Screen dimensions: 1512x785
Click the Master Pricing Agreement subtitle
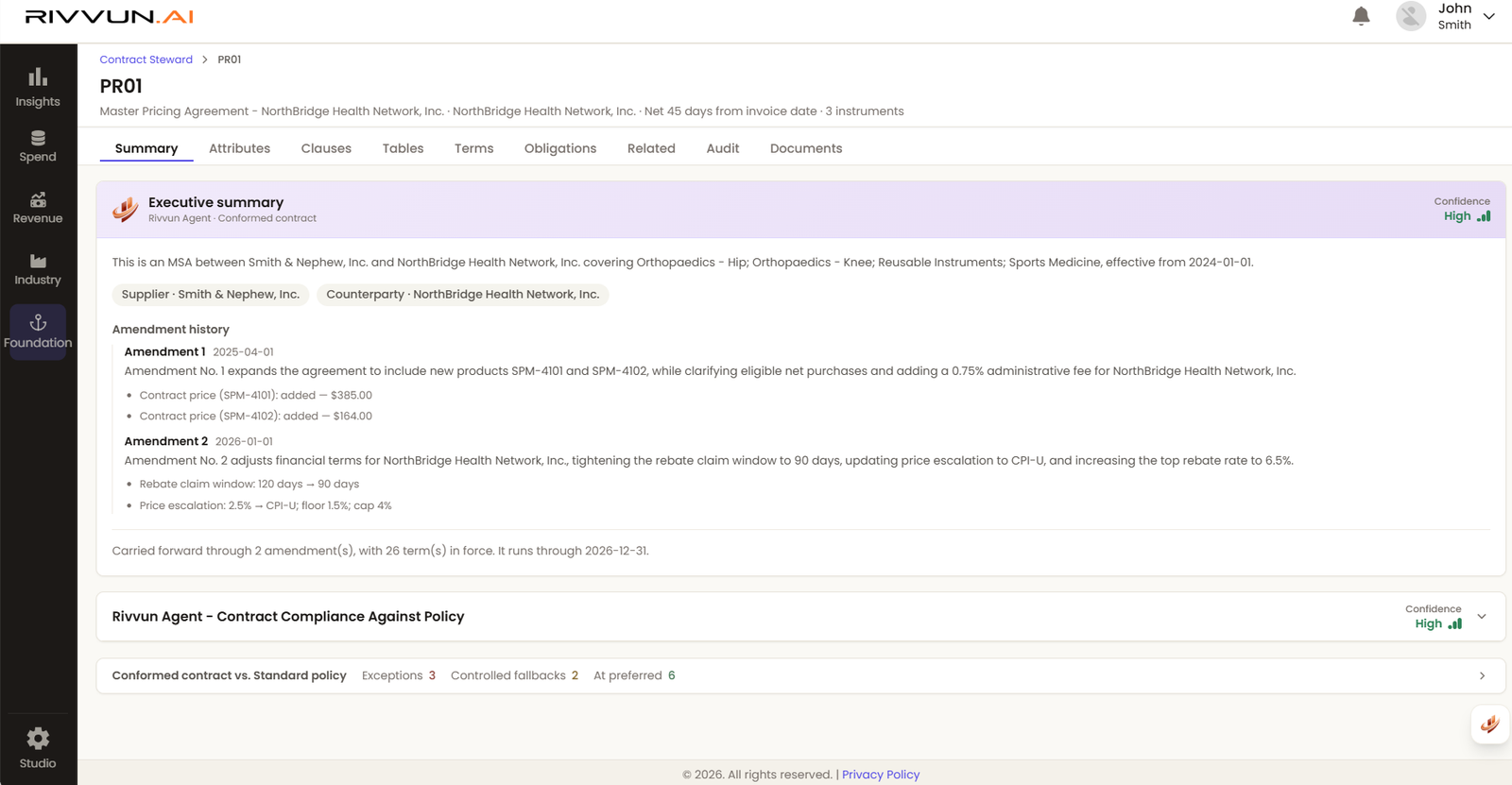coord(502,111)
